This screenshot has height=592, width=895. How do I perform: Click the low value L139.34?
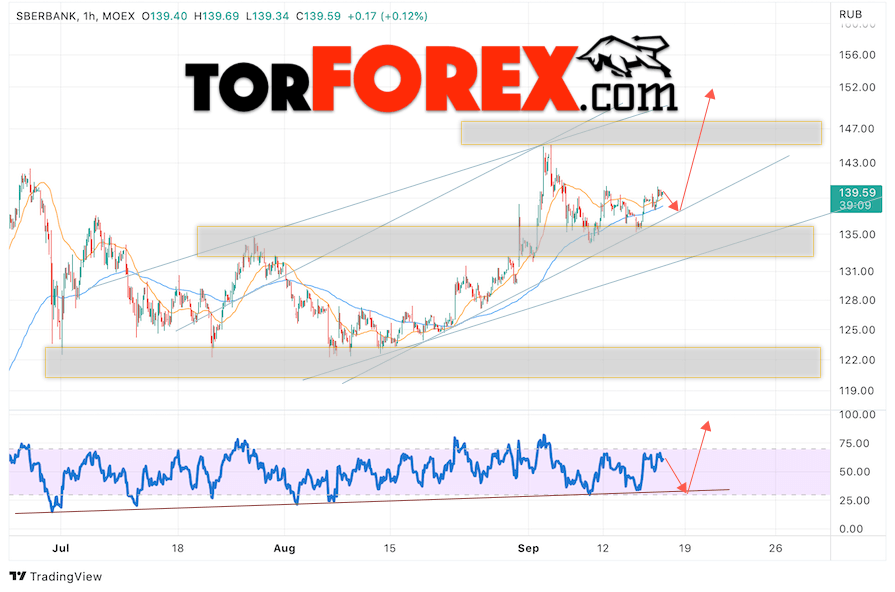267,16
